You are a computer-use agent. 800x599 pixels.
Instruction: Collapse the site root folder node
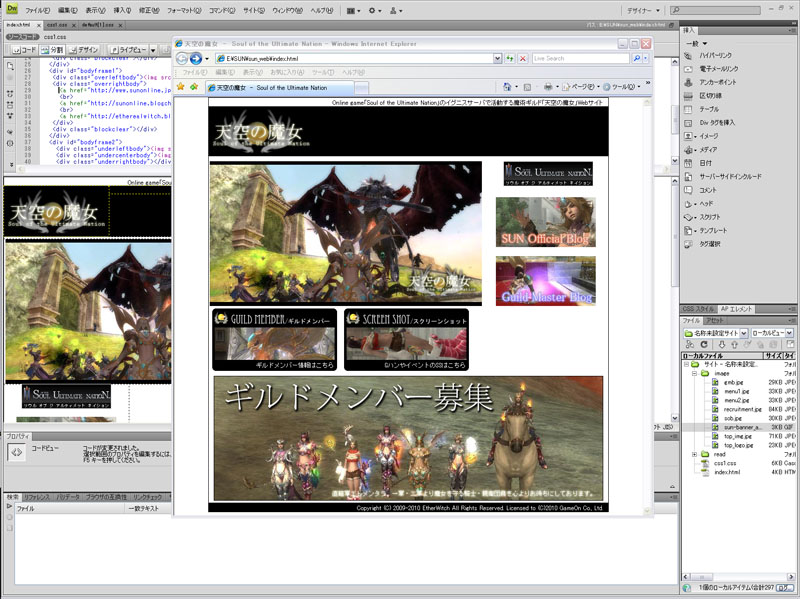[687, 364]
